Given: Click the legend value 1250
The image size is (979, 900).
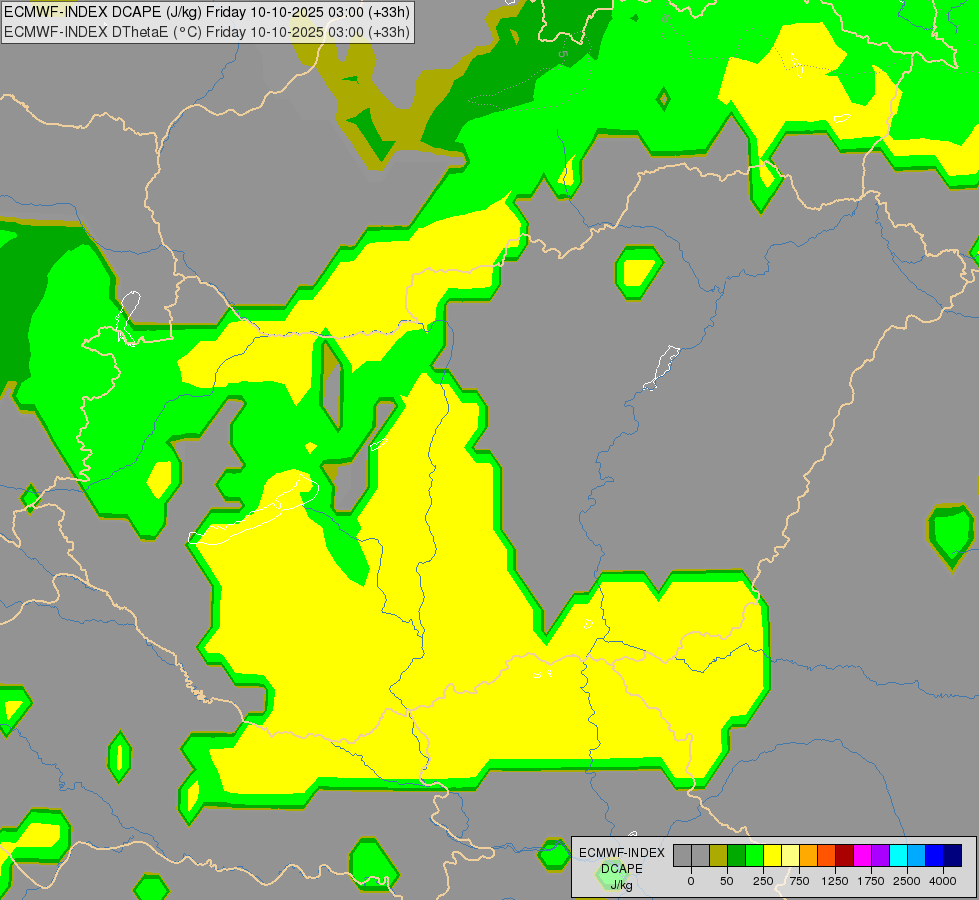Looking at the screenshot, I should pyautogui.click(x=835, y=881).
